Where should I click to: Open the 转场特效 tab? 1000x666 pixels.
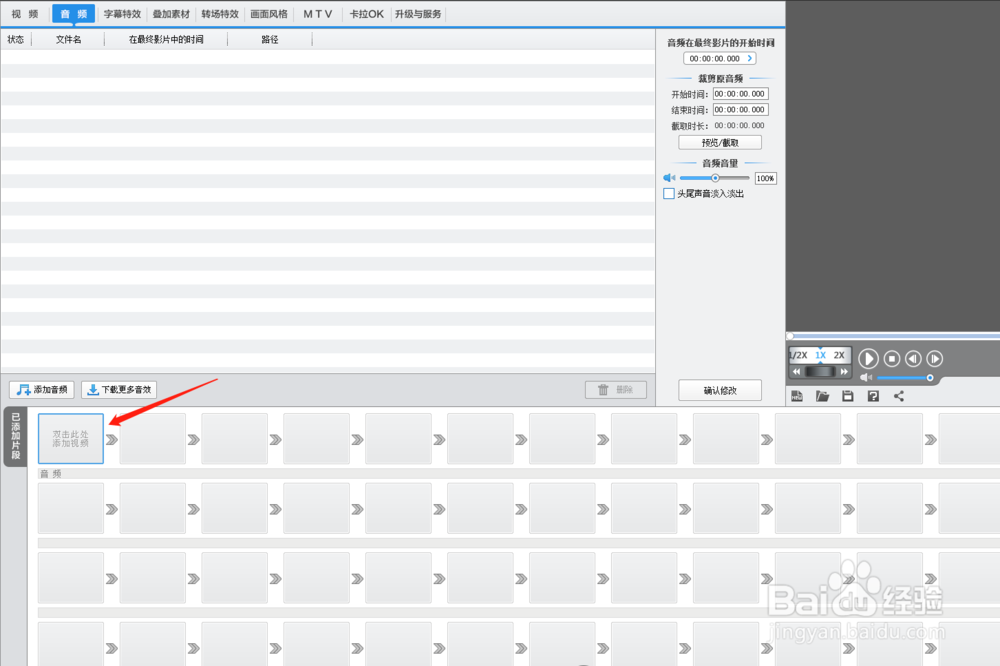tap(219, 14)
